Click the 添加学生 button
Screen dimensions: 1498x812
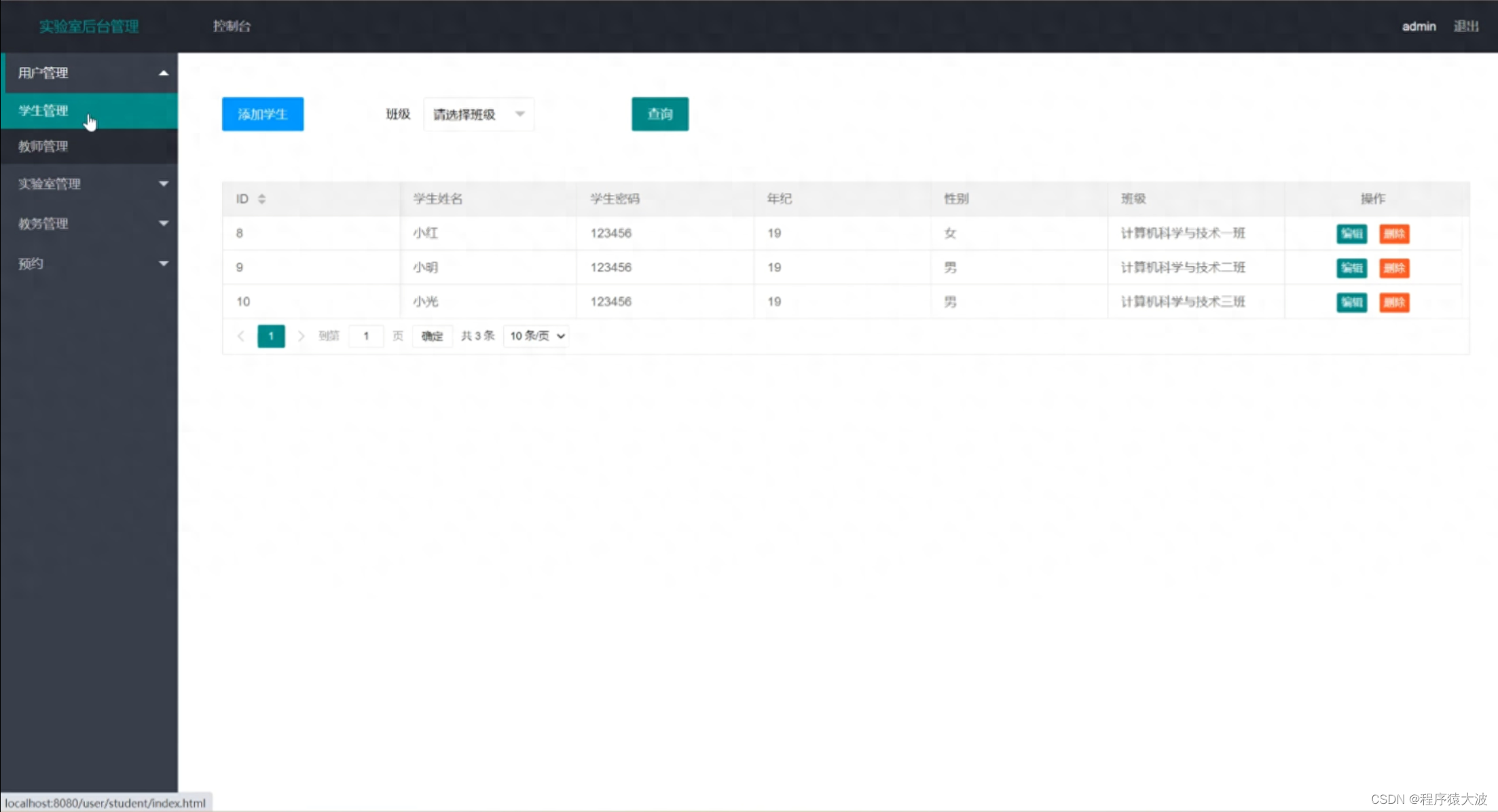click(262, 114)
